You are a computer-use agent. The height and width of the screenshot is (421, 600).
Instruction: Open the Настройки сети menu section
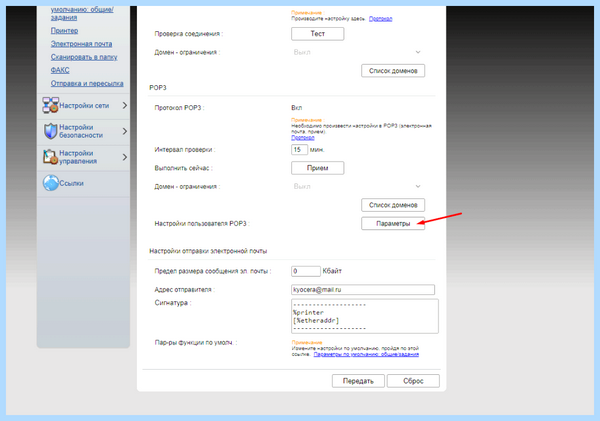coord(83,106)
